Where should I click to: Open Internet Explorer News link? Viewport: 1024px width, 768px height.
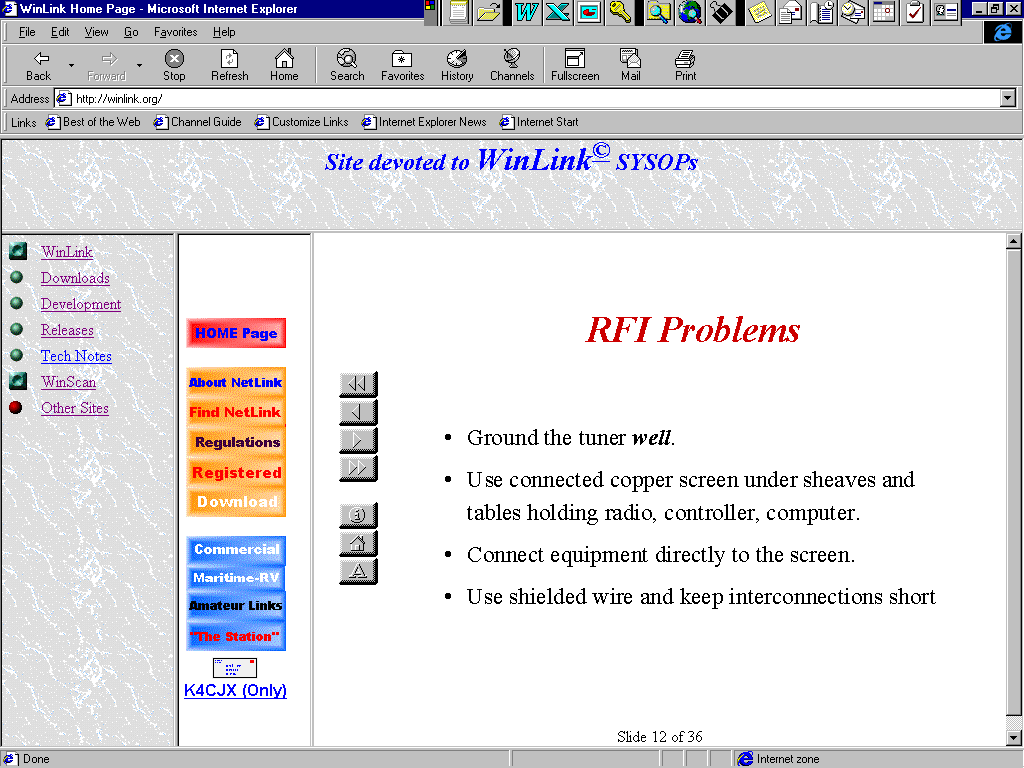(x=424, y=122)
